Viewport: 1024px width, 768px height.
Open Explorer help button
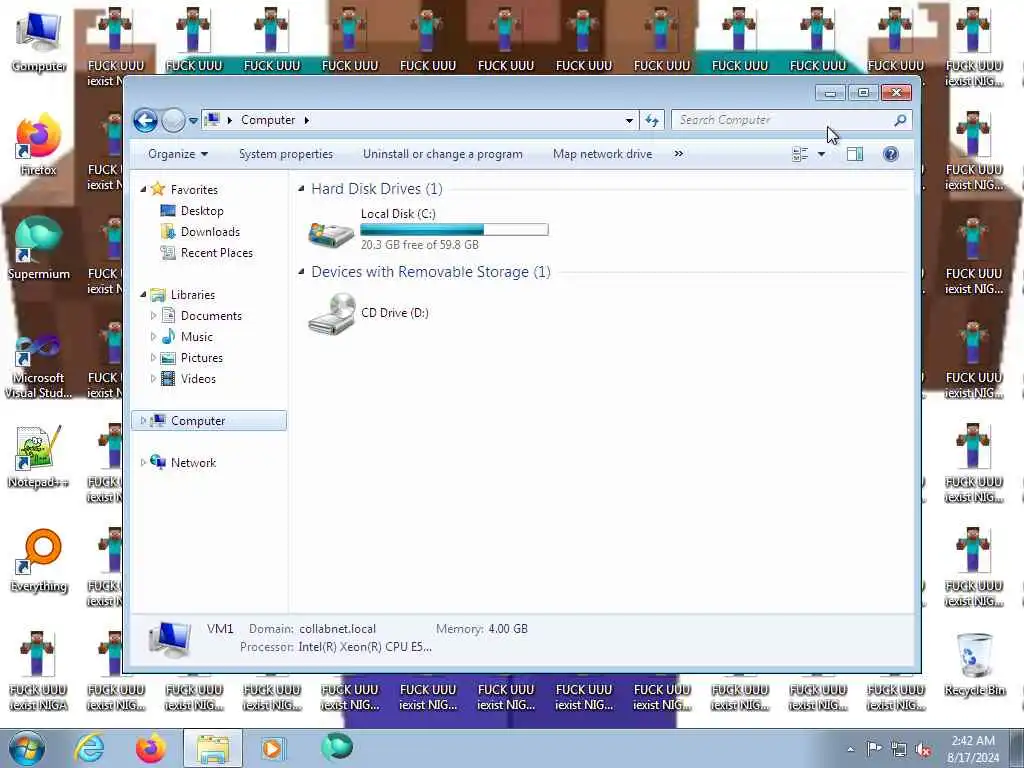pyautogui.click(x=891, y=154)
